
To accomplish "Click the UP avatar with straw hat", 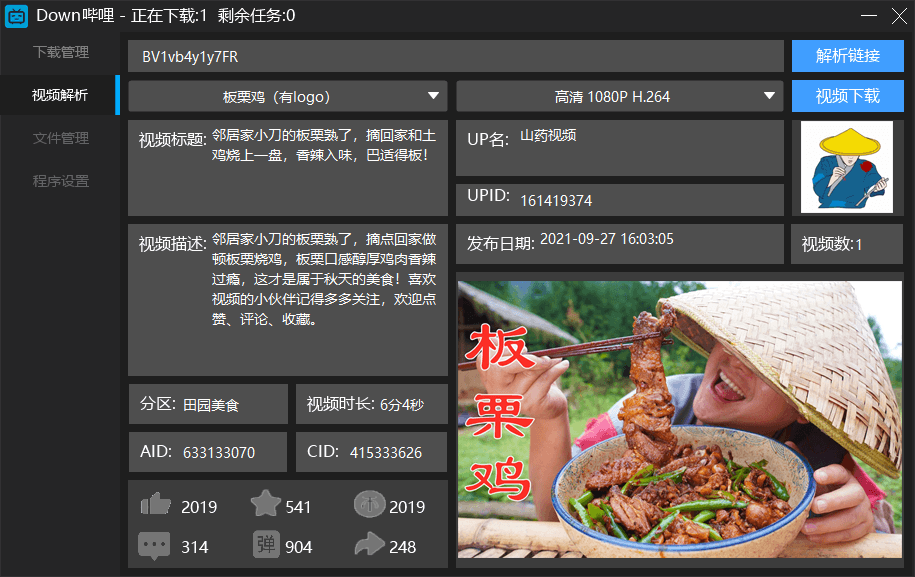I will (x=847, y=167).
